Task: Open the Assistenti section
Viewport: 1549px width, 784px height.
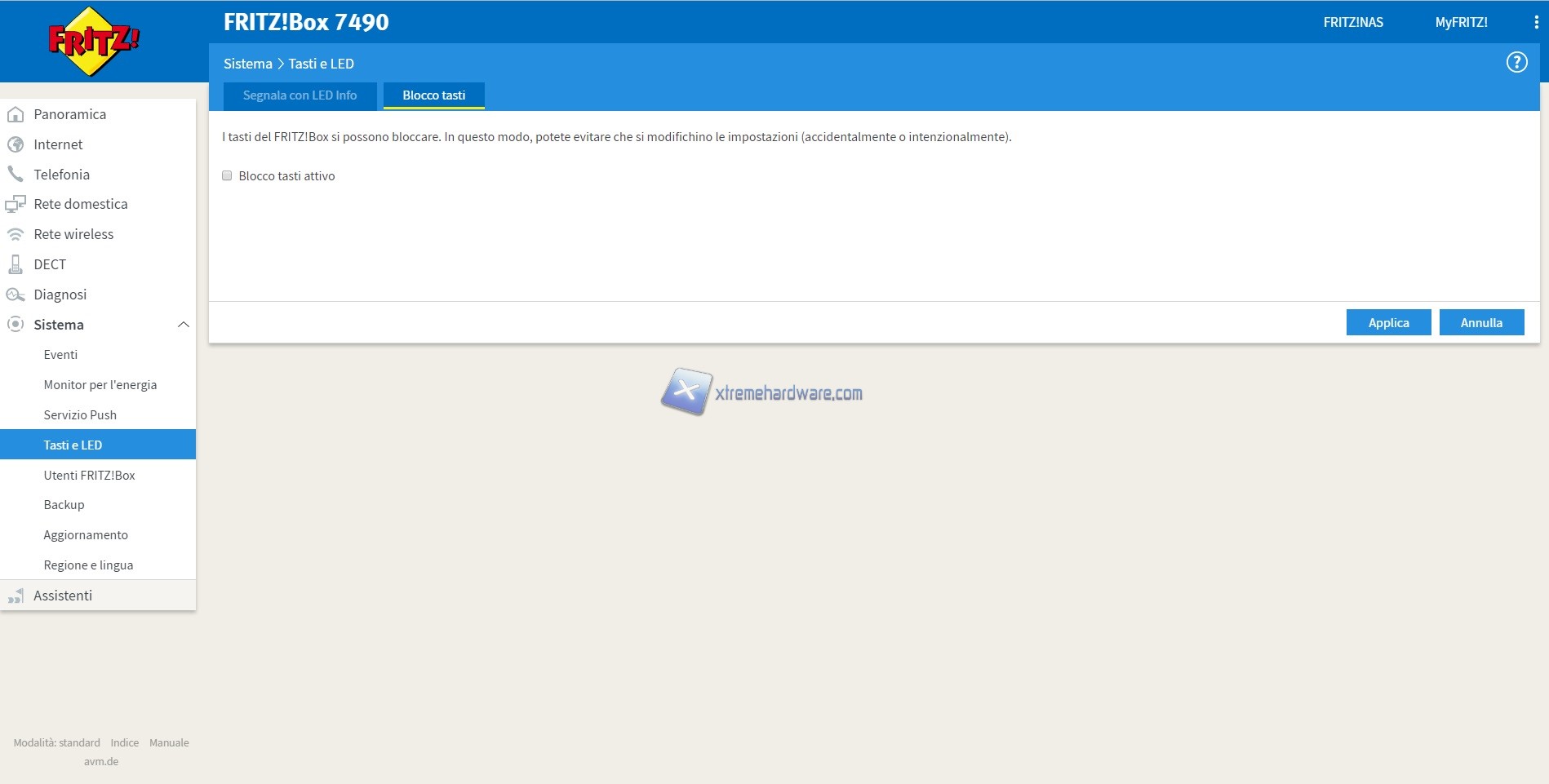Action: [63, 596]
